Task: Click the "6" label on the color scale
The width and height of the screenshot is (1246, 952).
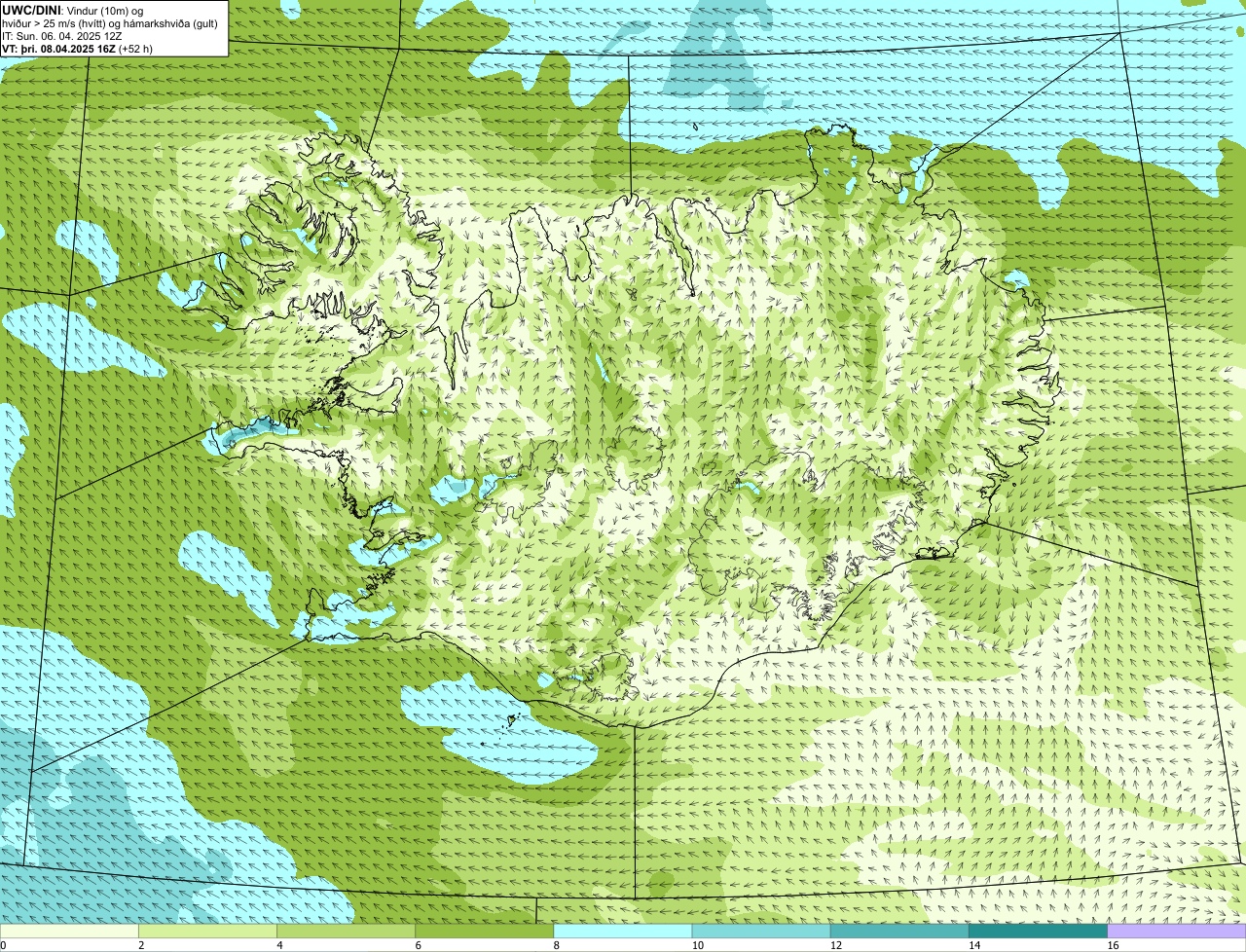Action: (x=418, y=945)
